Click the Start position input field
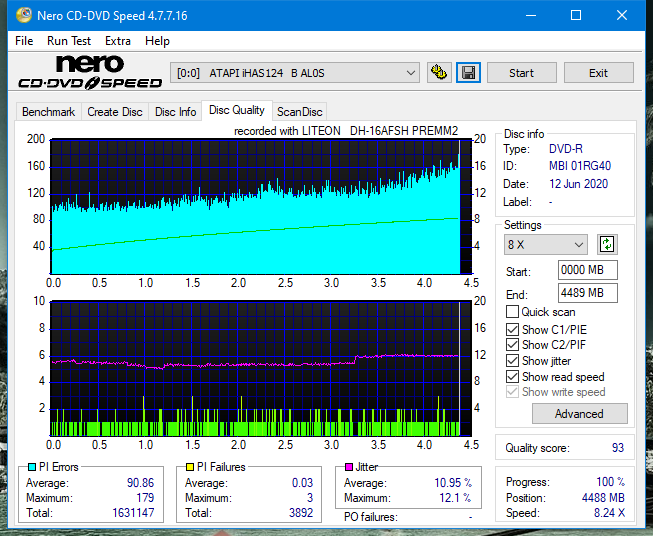This screenshot has width=653, height=536. click(588, 270)
